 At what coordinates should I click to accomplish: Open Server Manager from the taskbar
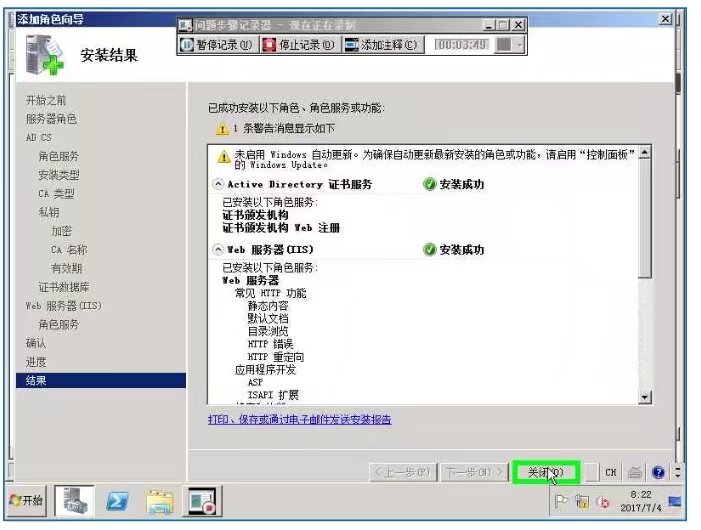pos(75,501)
